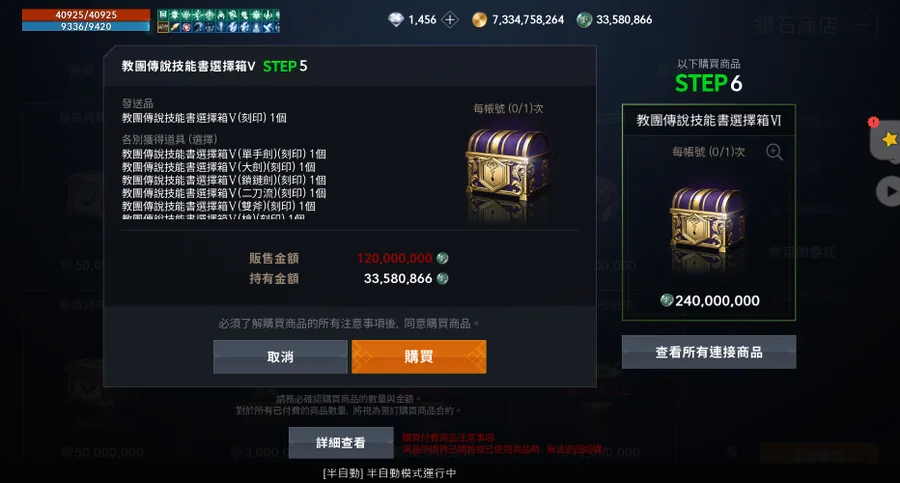Select 單手劍 skill book box list entry
This screenshot has width=900, height=483.
coord(224,154)
